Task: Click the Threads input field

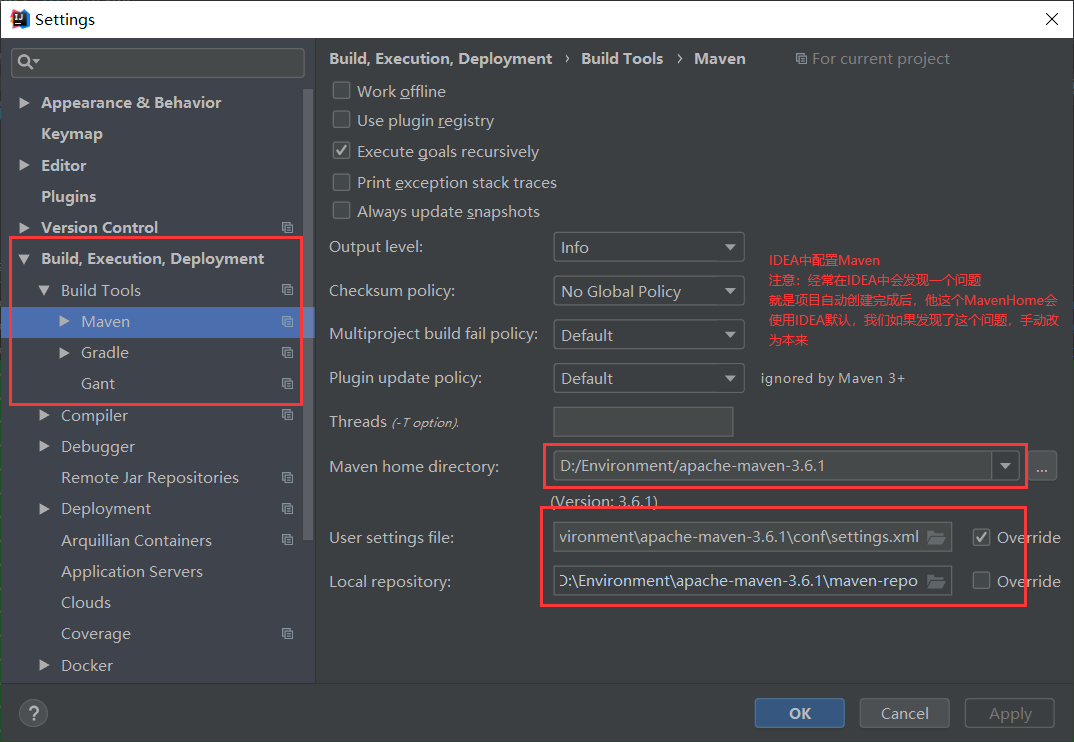Action: point(643,421)
